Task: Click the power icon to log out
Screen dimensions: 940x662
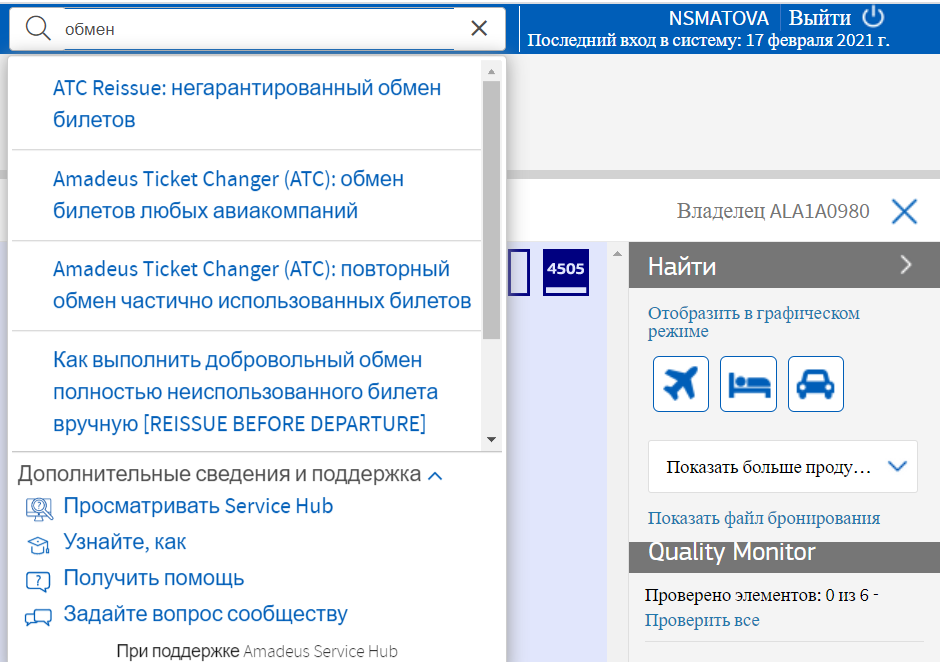Action: pyautogui.click(x=874, y=17)
